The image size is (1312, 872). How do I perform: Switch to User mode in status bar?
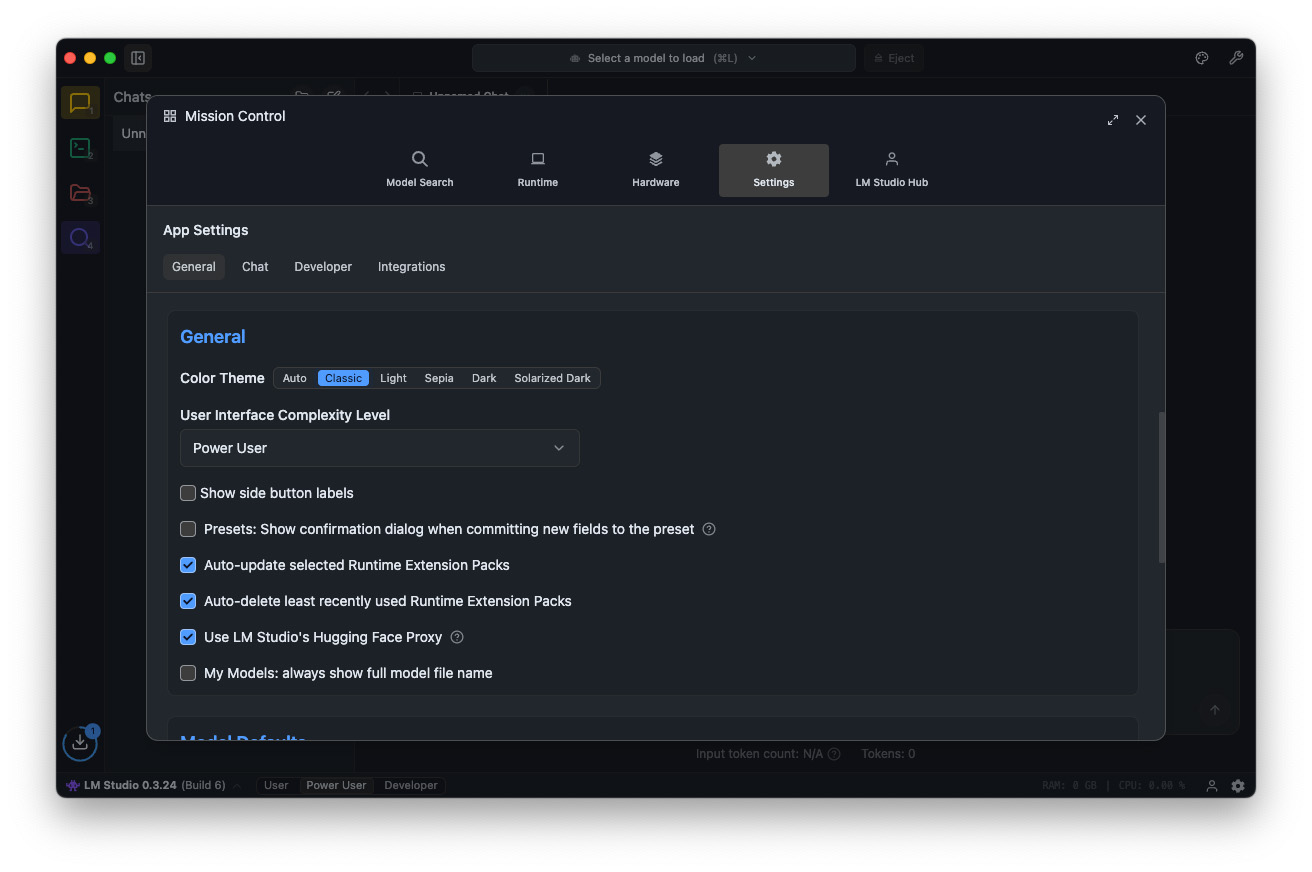point(276,786)
